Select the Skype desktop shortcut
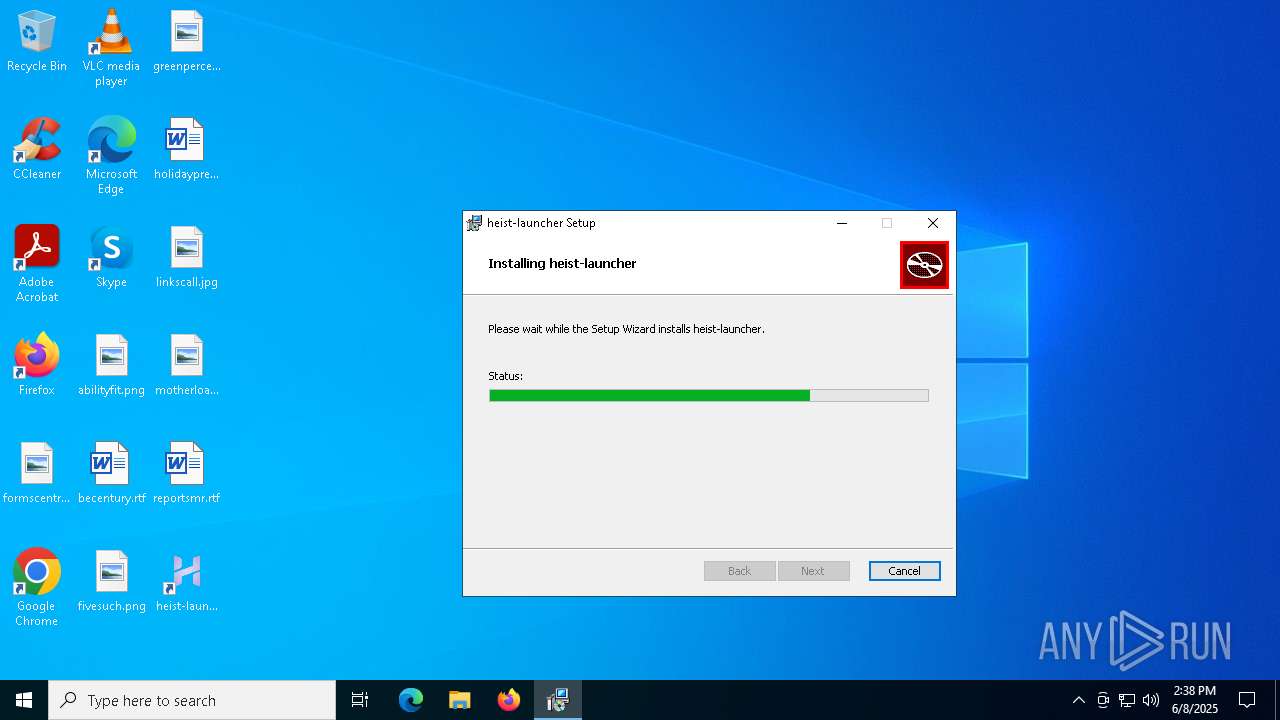 pos(111,257)
